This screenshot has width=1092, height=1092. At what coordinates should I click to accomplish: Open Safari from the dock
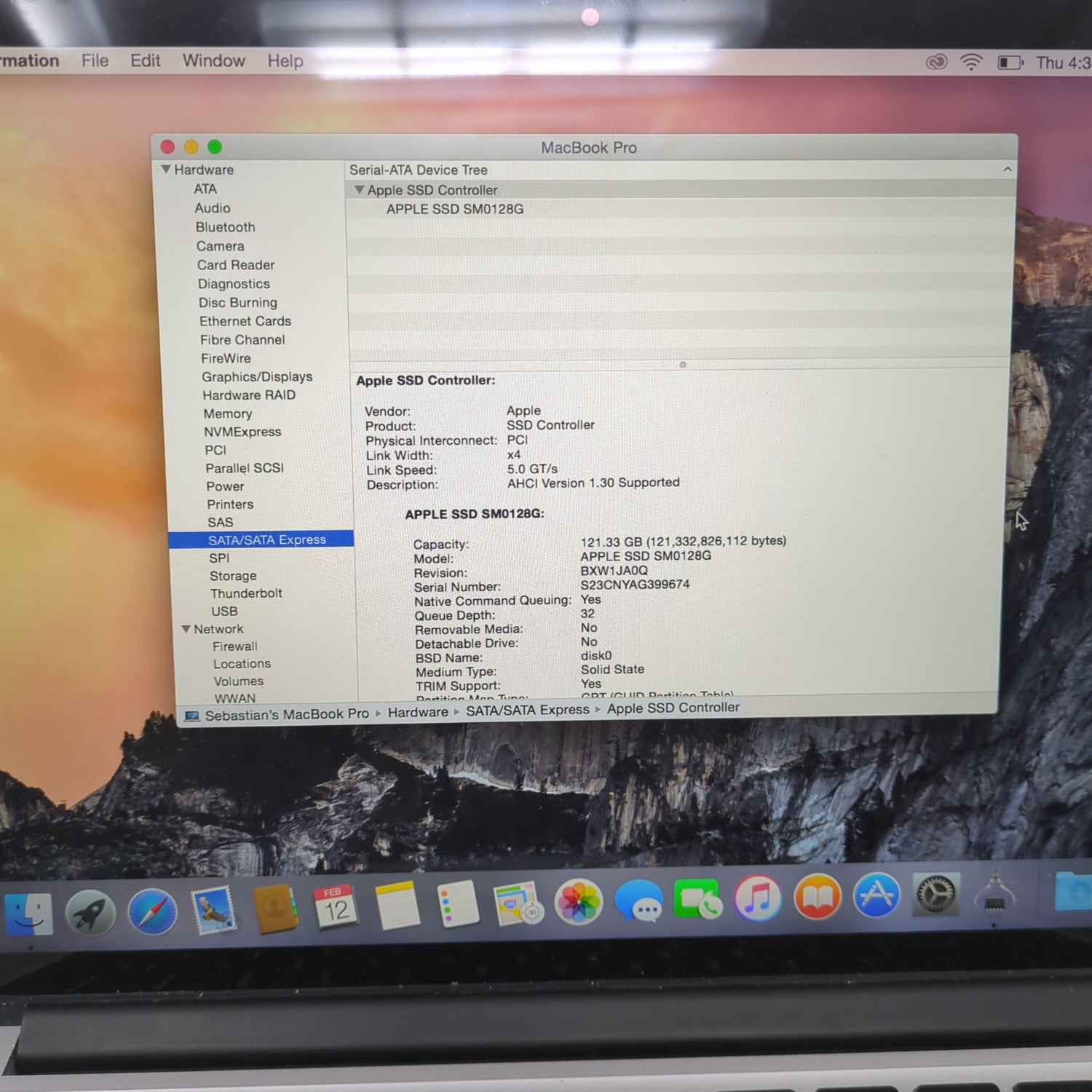[x=152, y=911]
